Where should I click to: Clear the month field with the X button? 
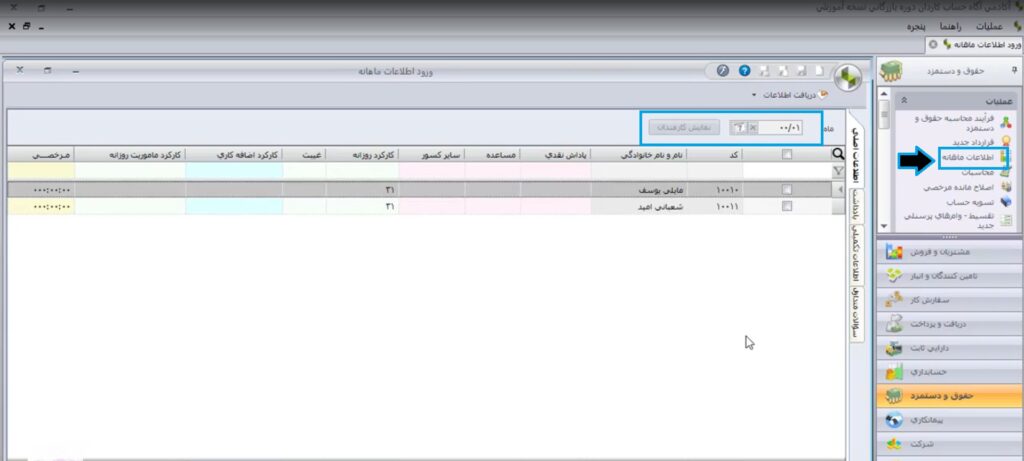[x=752, y=128]
